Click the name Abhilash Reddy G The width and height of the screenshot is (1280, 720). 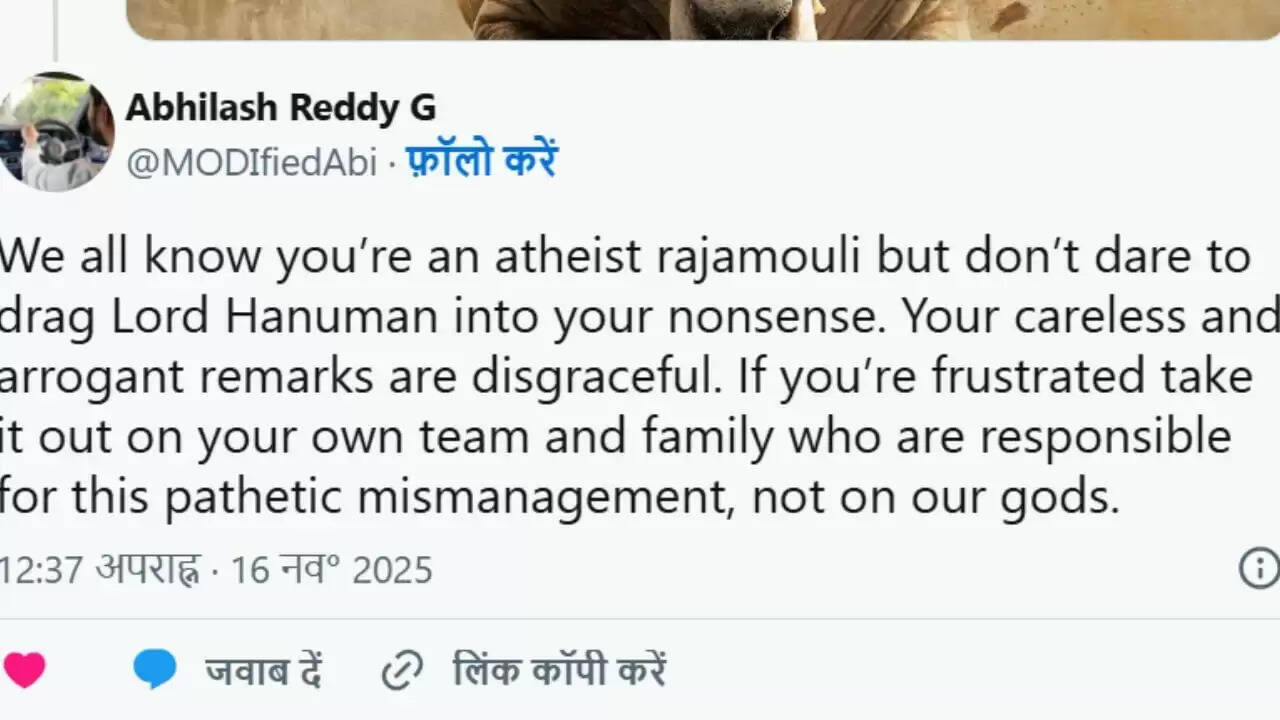pyautogui.click(x=281, y=107)
